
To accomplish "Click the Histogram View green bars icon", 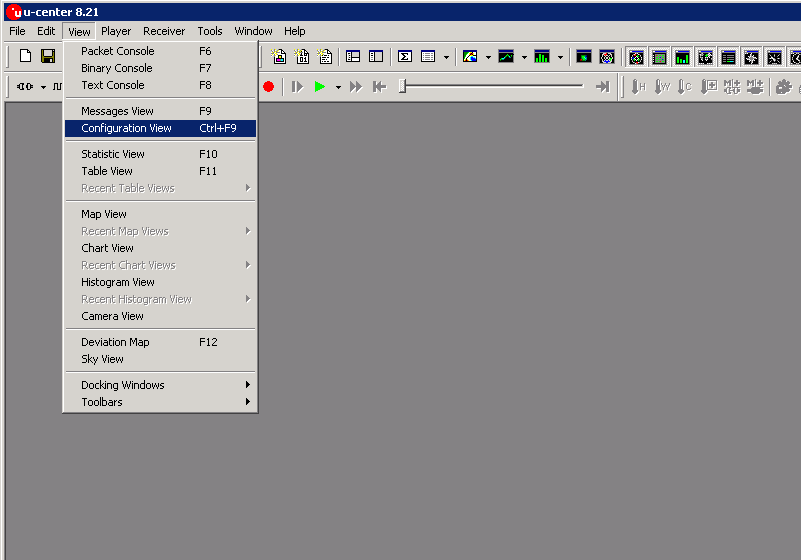I will tap(541, 56).
